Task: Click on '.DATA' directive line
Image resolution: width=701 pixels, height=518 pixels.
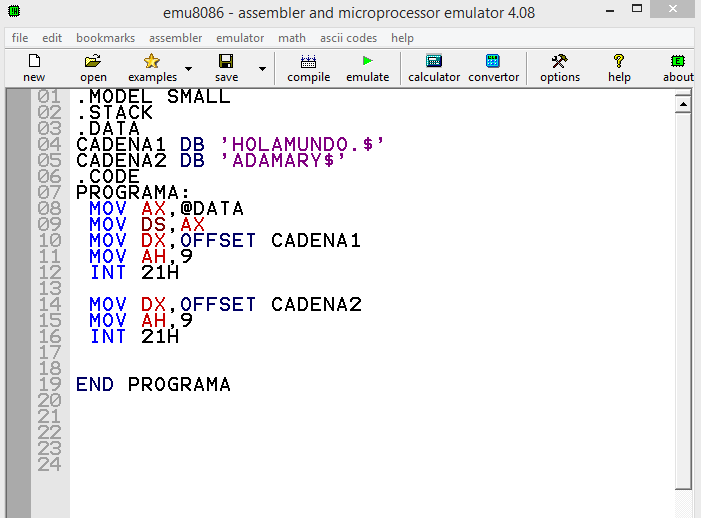Action: click(x=108, y=128)
